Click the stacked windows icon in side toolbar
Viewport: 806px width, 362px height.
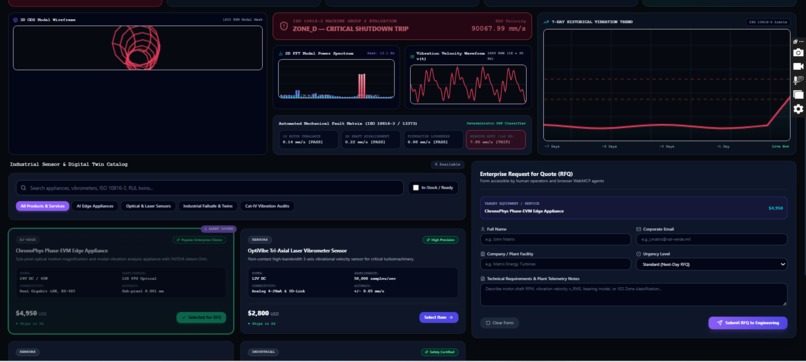tap(798, 95)
